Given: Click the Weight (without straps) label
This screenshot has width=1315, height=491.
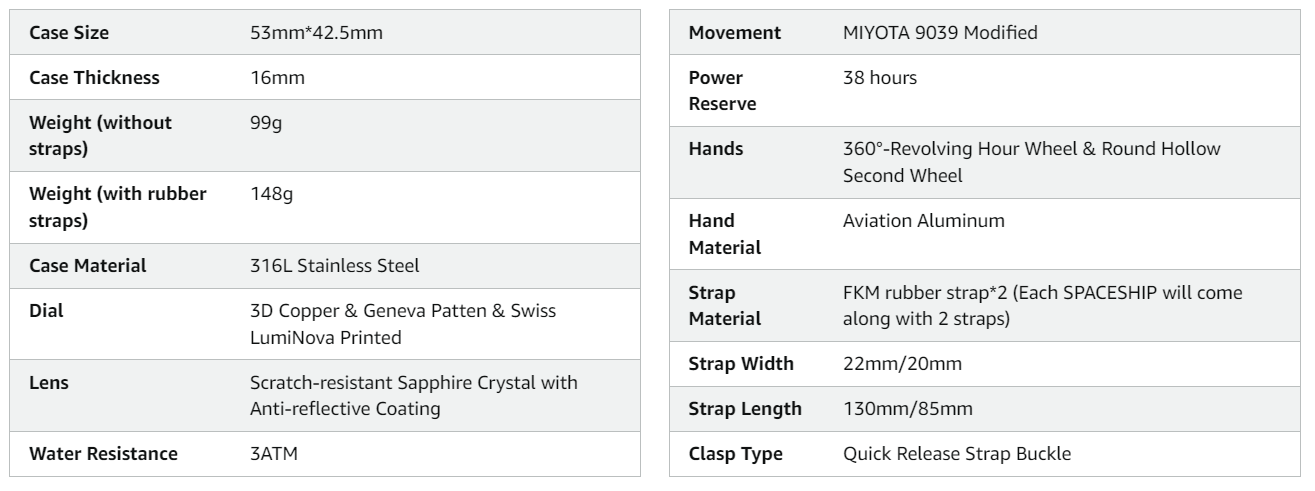Looking at the screenshot, I should point(100,136).
